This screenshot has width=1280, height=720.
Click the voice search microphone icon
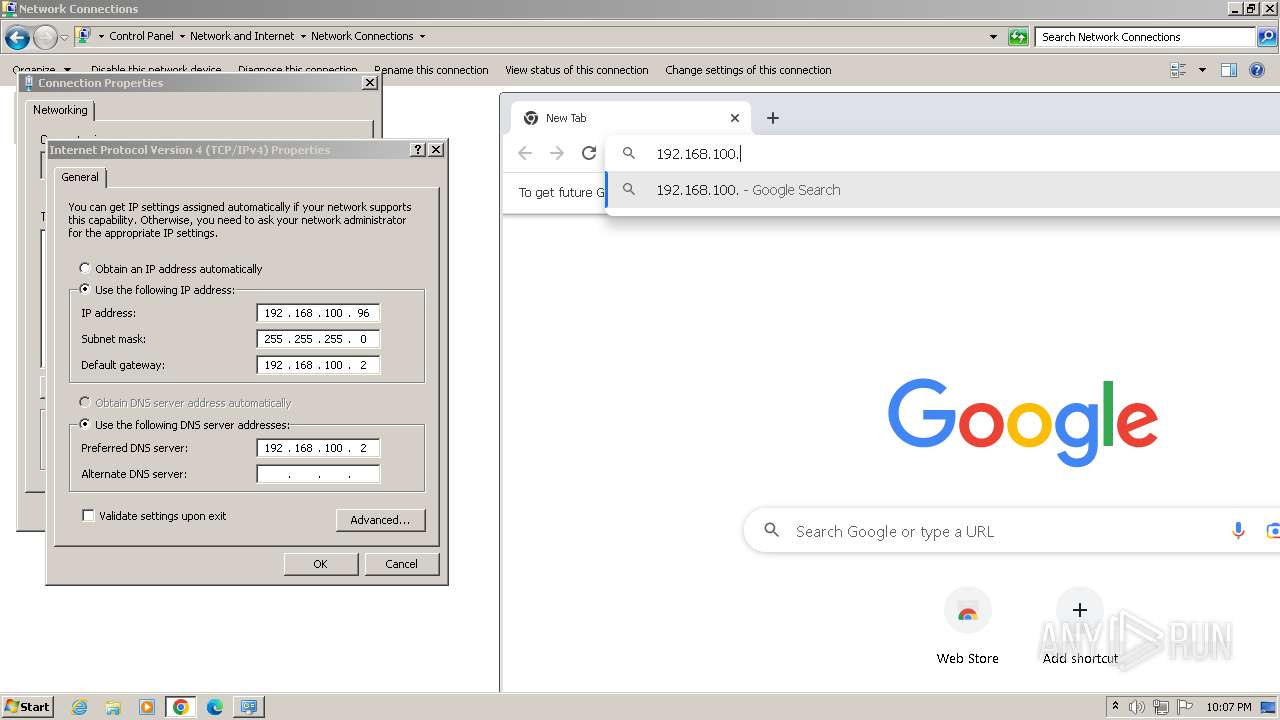(x=1238, y=531)
